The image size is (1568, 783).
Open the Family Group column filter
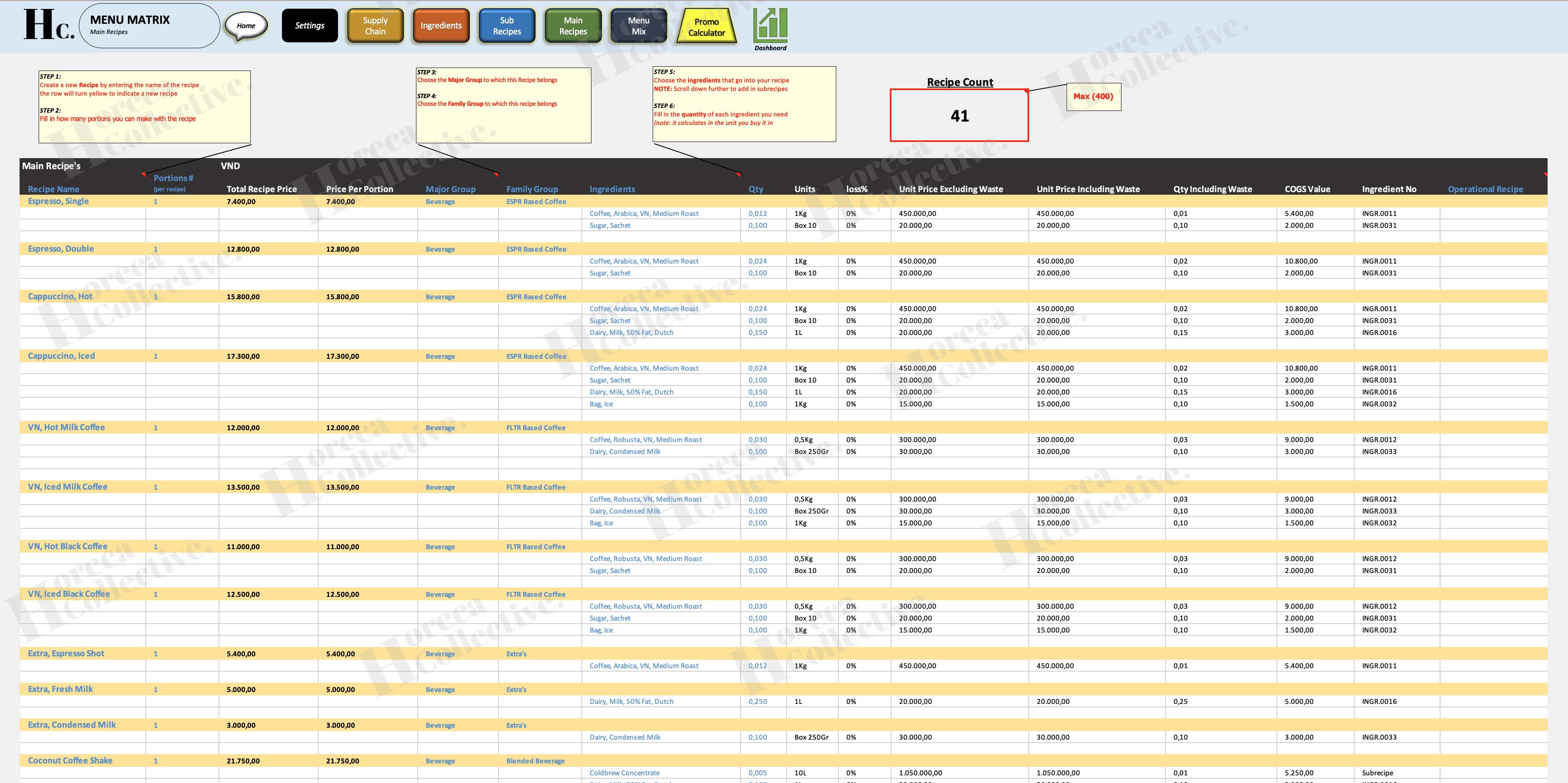click(x=532, y=189)
